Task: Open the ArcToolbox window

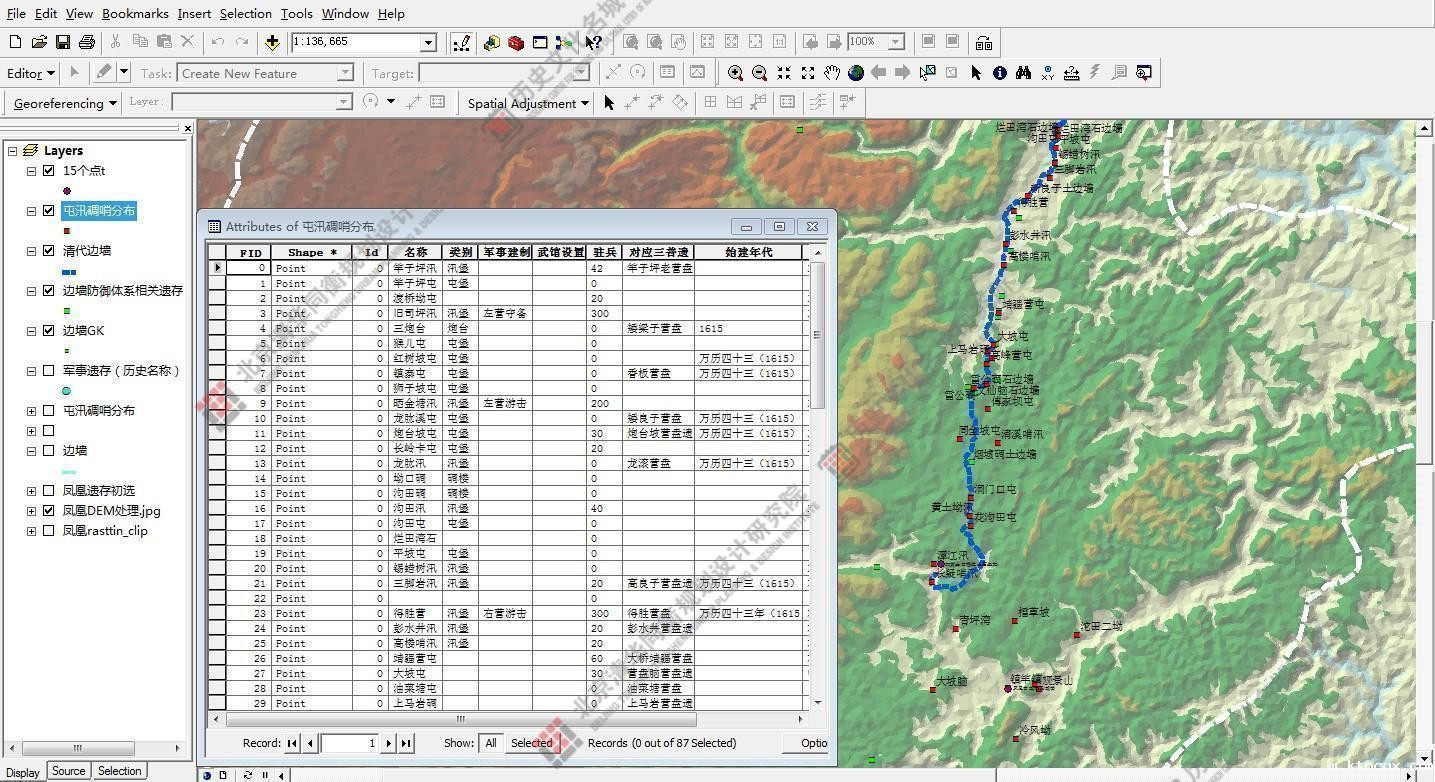Action: tap(516, 42)
